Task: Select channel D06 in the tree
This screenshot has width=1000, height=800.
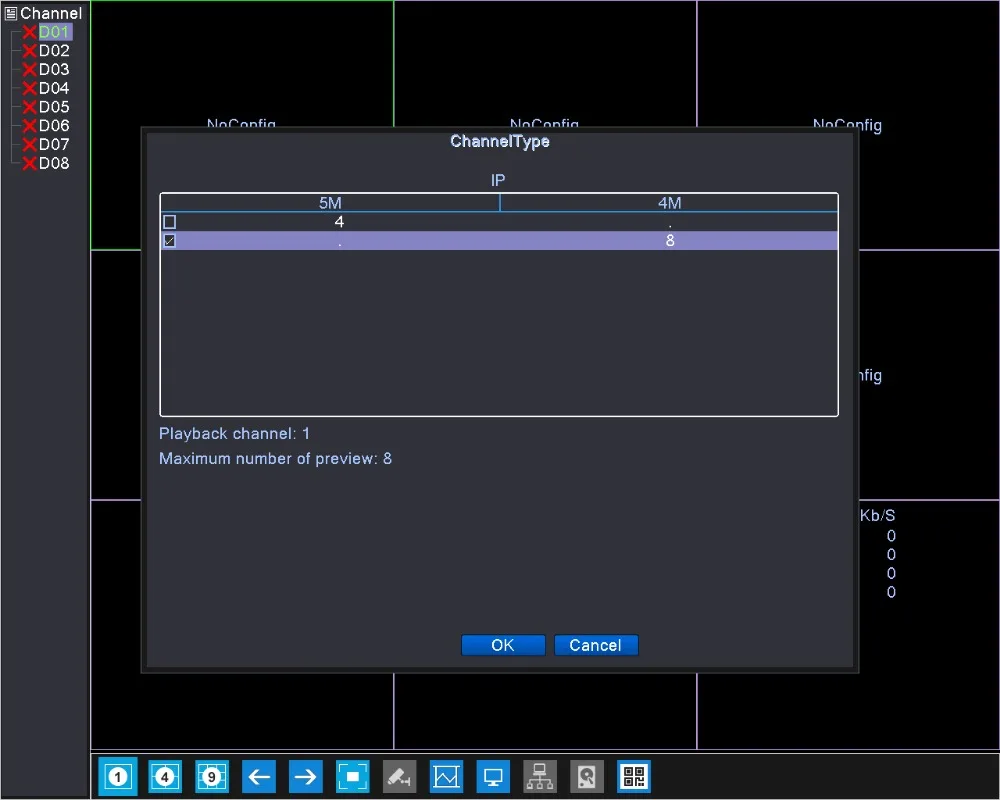Action: 54,125
